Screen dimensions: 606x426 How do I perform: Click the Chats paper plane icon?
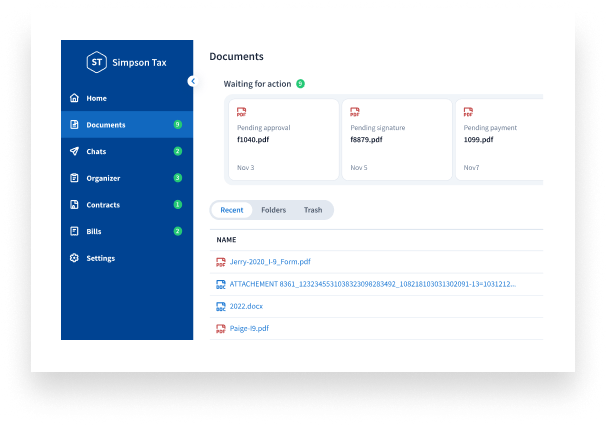click(74, 151)
